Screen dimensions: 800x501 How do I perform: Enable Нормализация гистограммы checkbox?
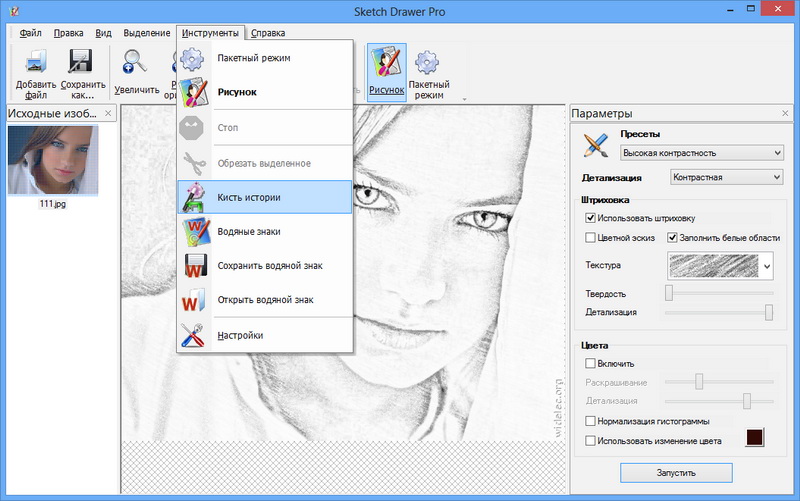[x=590, y=421]
